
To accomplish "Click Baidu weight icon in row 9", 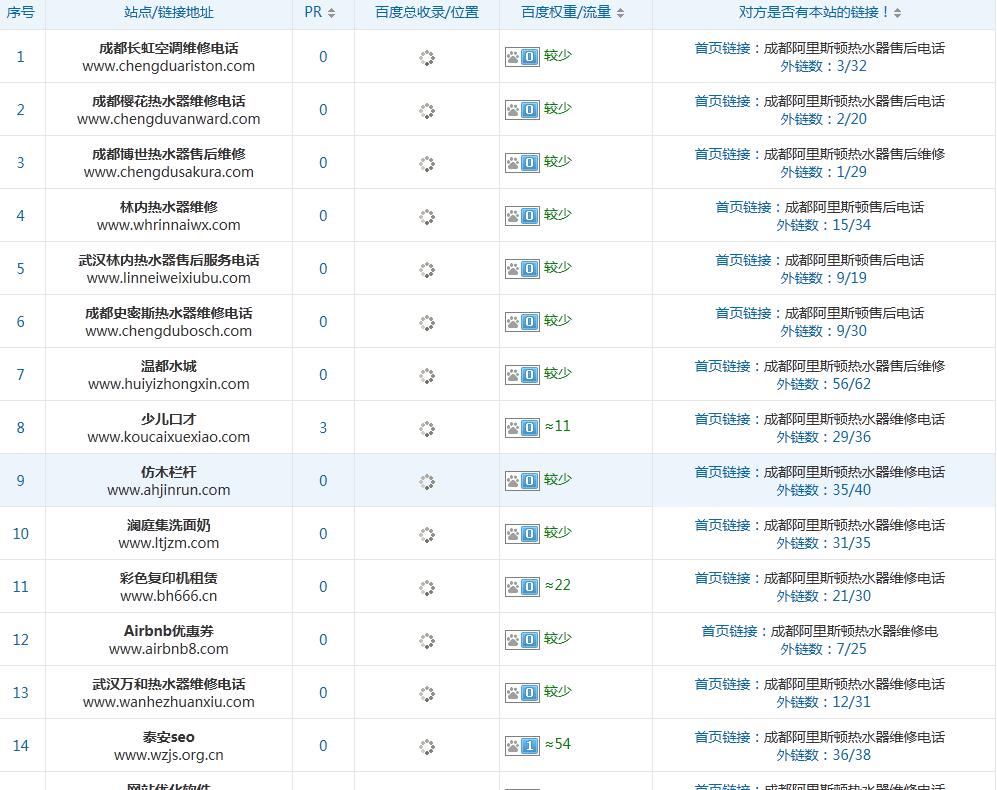I will click(x=522, y=481).
